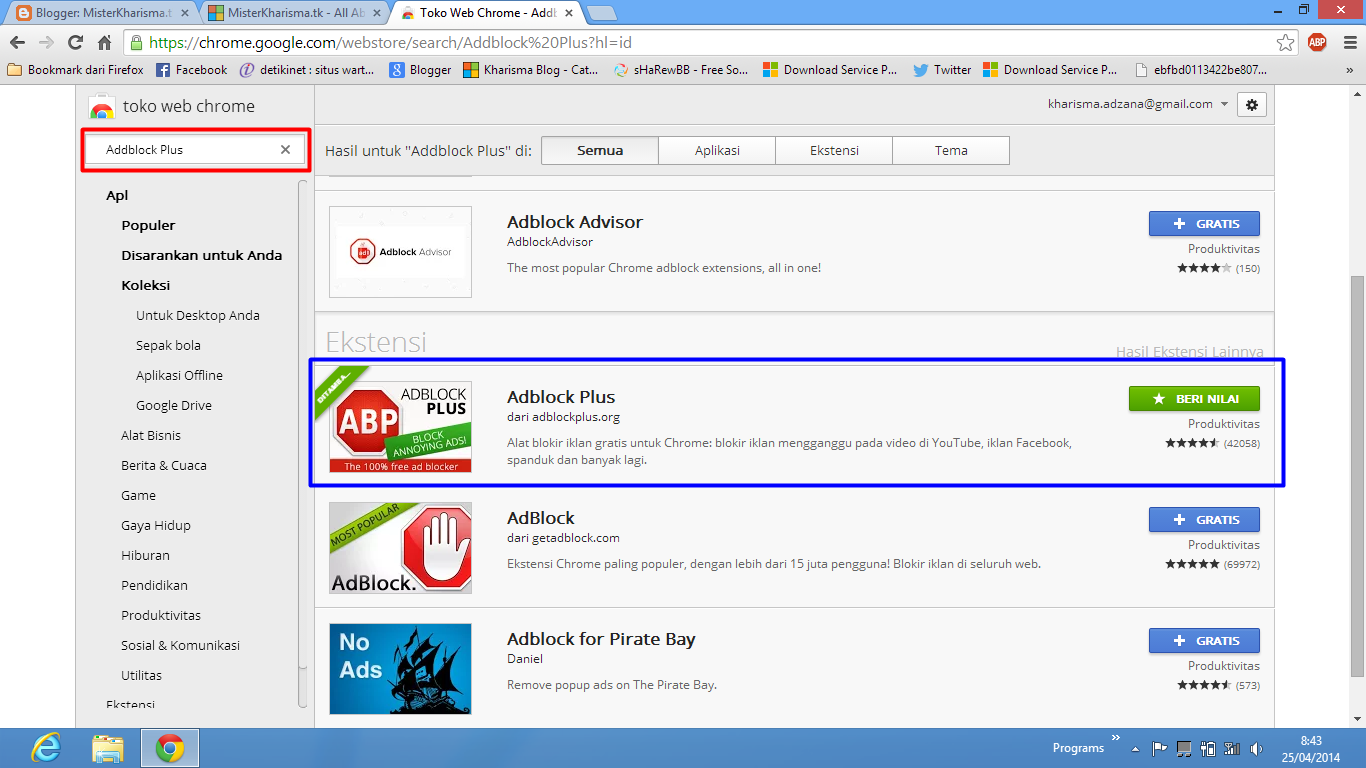Open the sHaRewBB bookmark
The image size is (1366, 768).
coord(681,70)
